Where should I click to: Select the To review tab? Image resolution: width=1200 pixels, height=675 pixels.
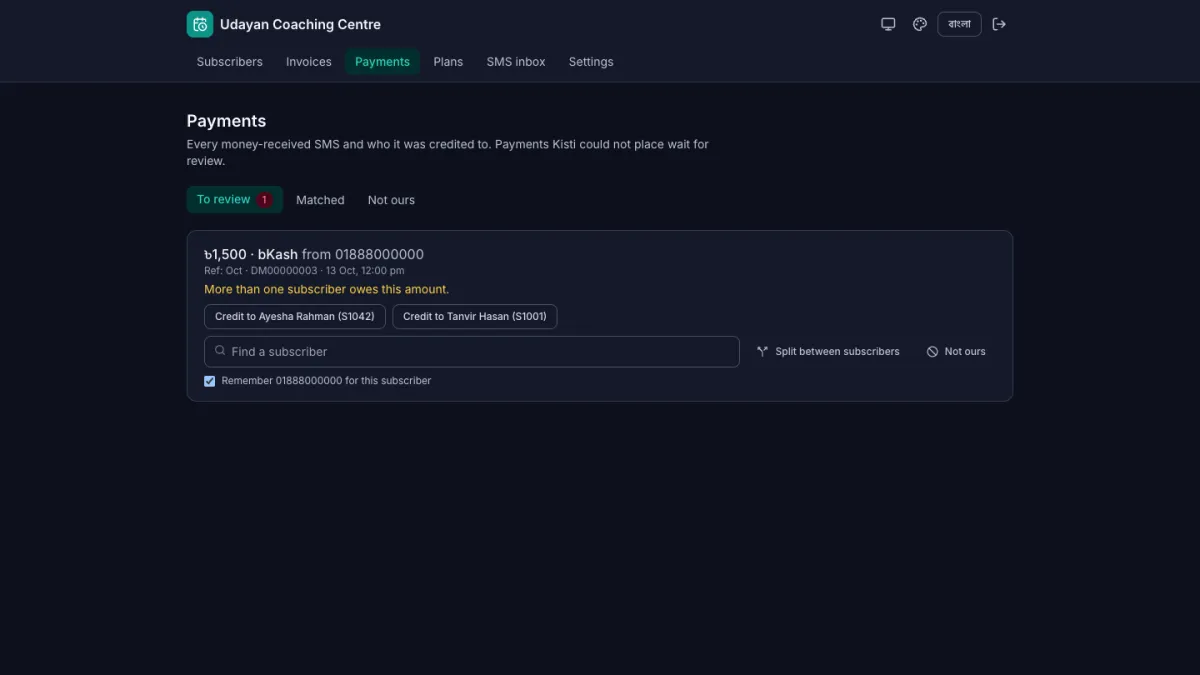(234, 200)
